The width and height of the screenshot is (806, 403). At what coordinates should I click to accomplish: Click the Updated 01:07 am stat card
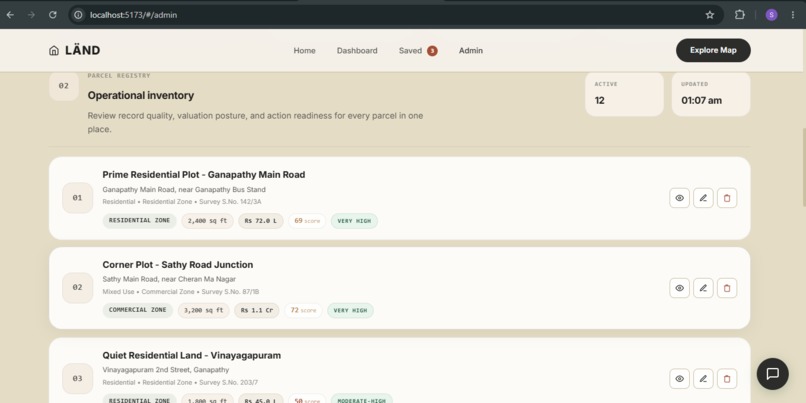click(710, 94)
